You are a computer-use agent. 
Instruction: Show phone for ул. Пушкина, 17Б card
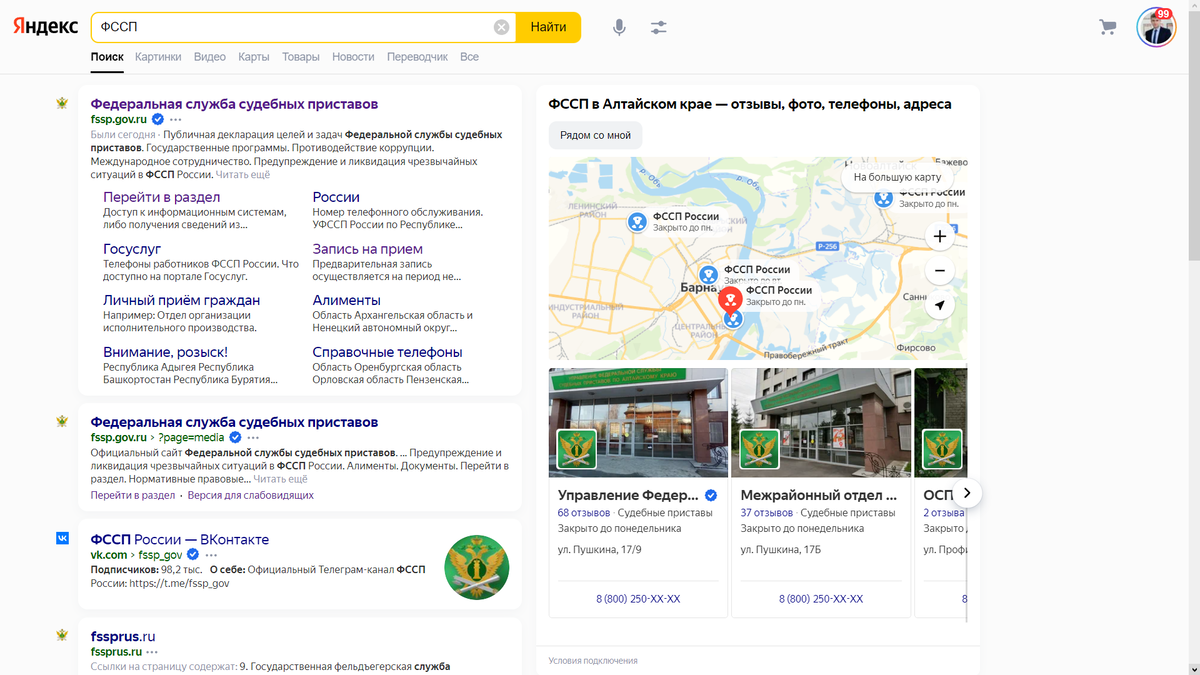[x=821, y=599]
